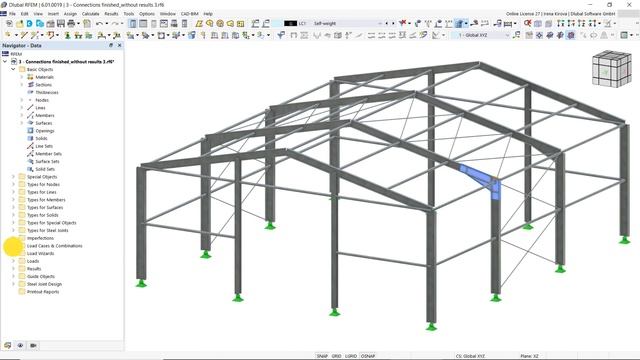This screenshot has height=360, width=640.
Task: Click the Member Sets icon in the tree
Action: pyautogui.click(x=30, y=154)
